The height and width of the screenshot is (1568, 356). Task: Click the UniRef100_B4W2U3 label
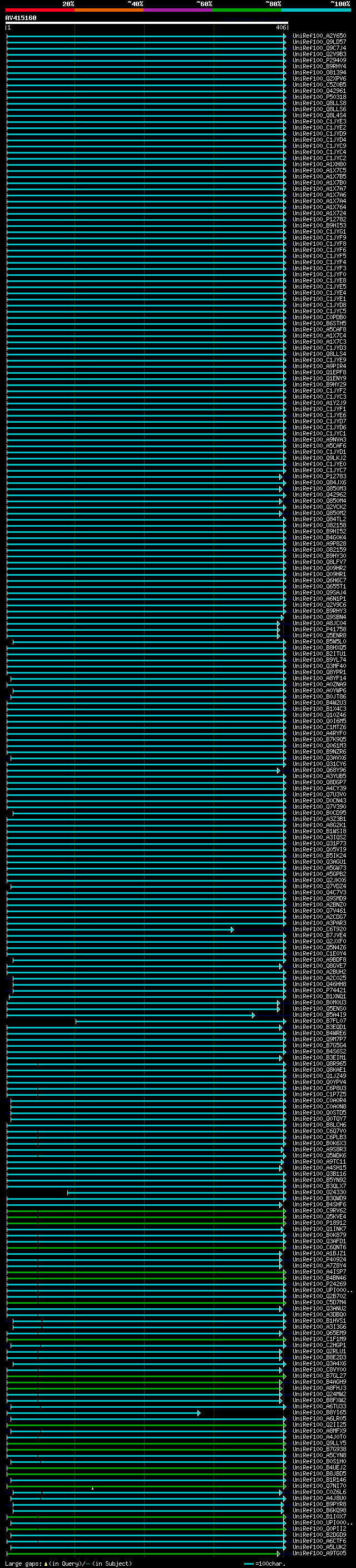tap(319, 703)
